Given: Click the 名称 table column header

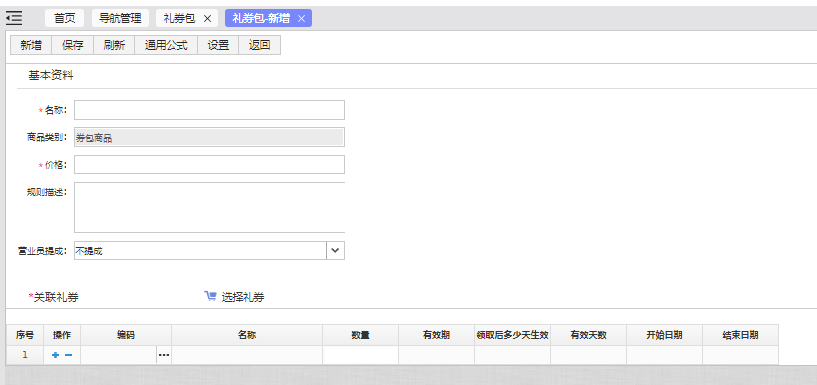Looking at the screenshot, I should point(247,335).
